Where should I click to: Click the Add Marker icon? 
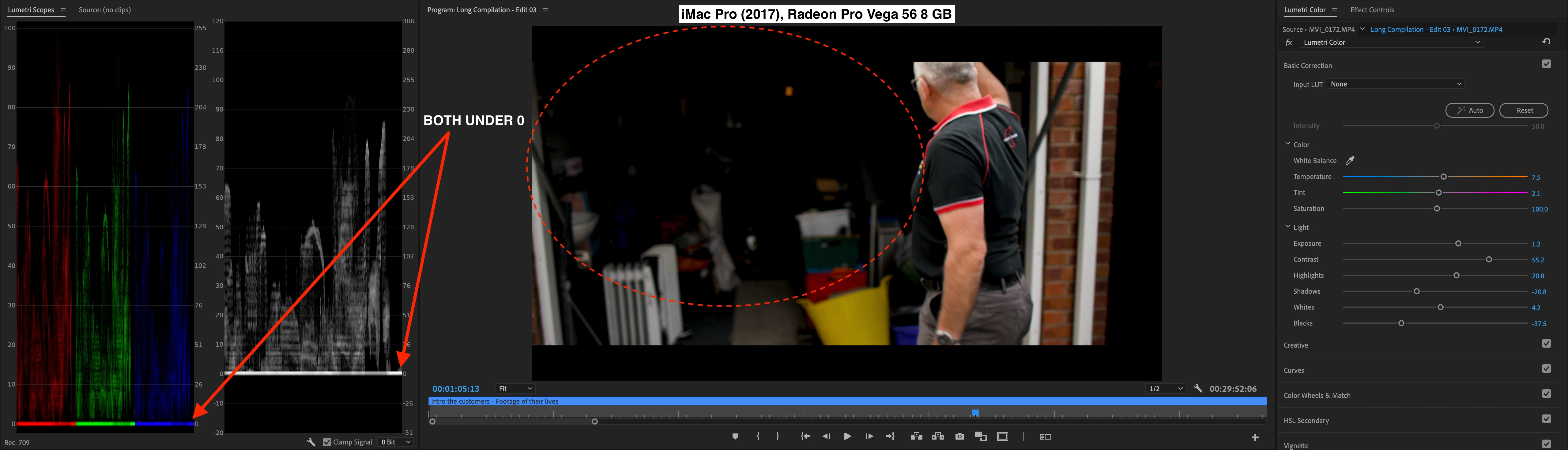tap(735, 437)
